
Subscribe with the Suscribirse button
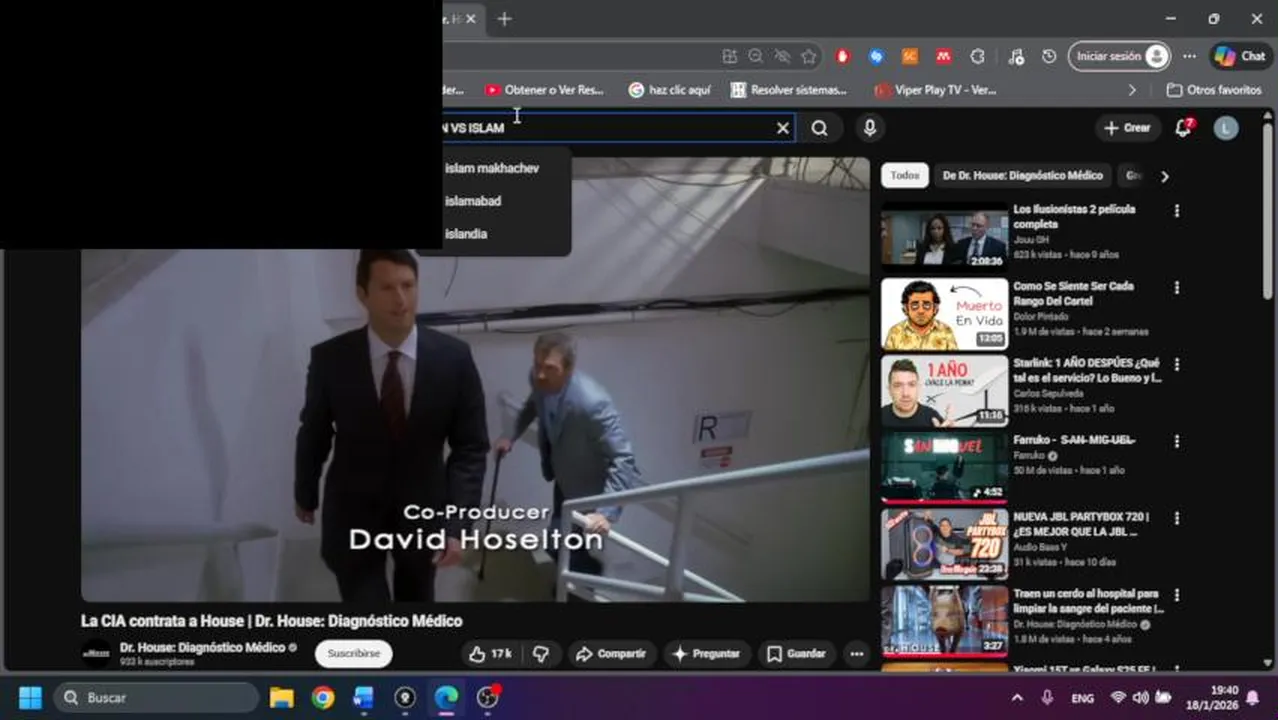(x=354, y=653)
